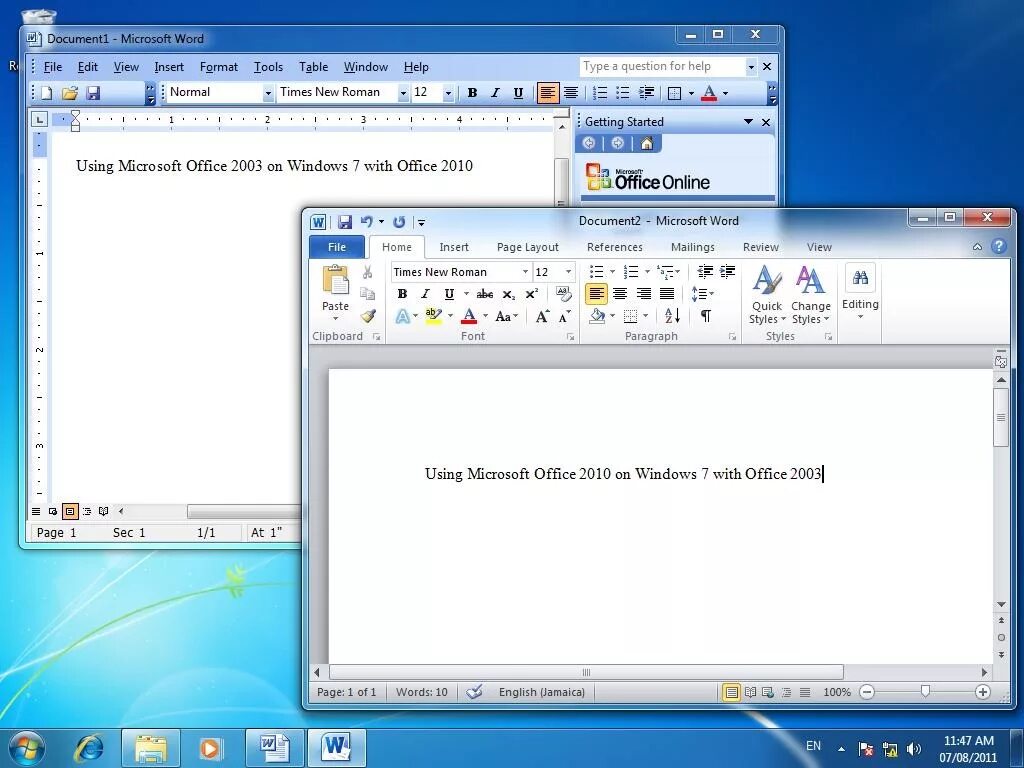Toggle Bold in Word 2010 Font group
Screen dimensions: 1024x768
tap(402, 294)
